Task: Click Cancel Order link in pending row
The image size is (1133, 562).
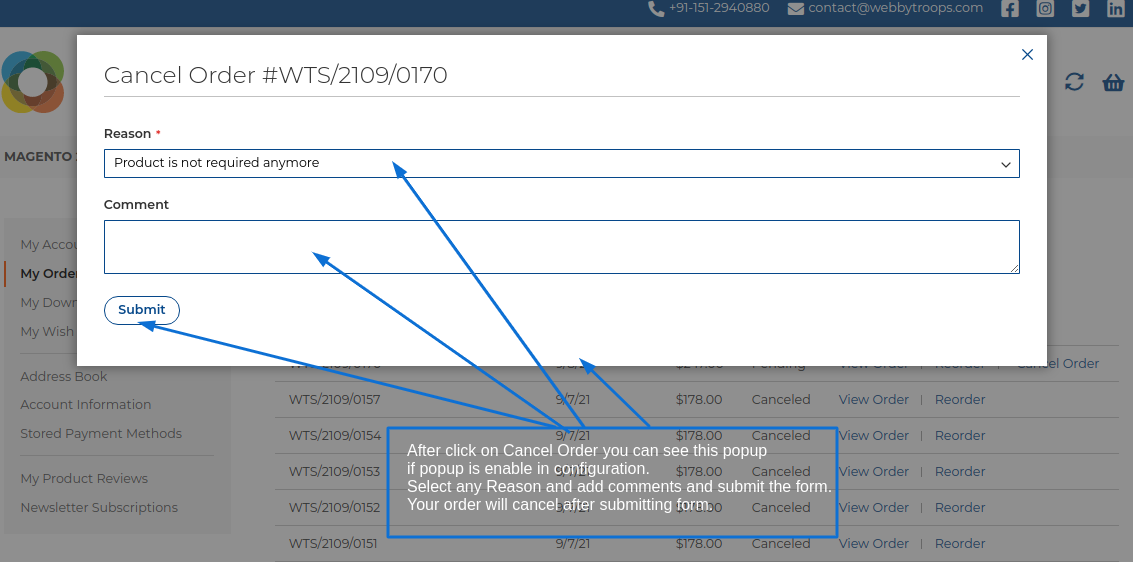Action: (1058, 363)
